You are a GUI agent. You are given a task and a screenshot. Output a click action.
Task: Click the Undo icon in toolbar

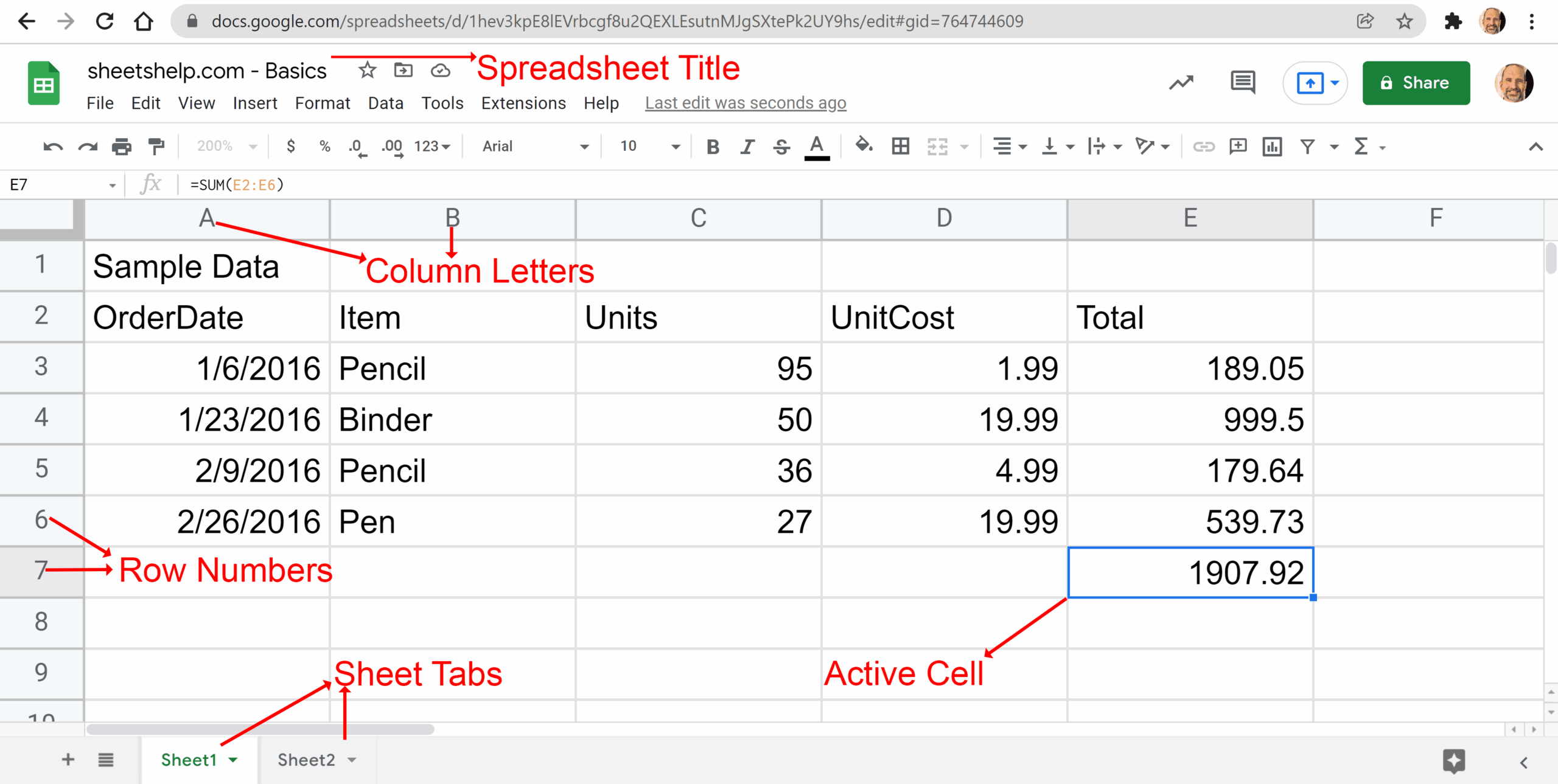coord(53,147)
